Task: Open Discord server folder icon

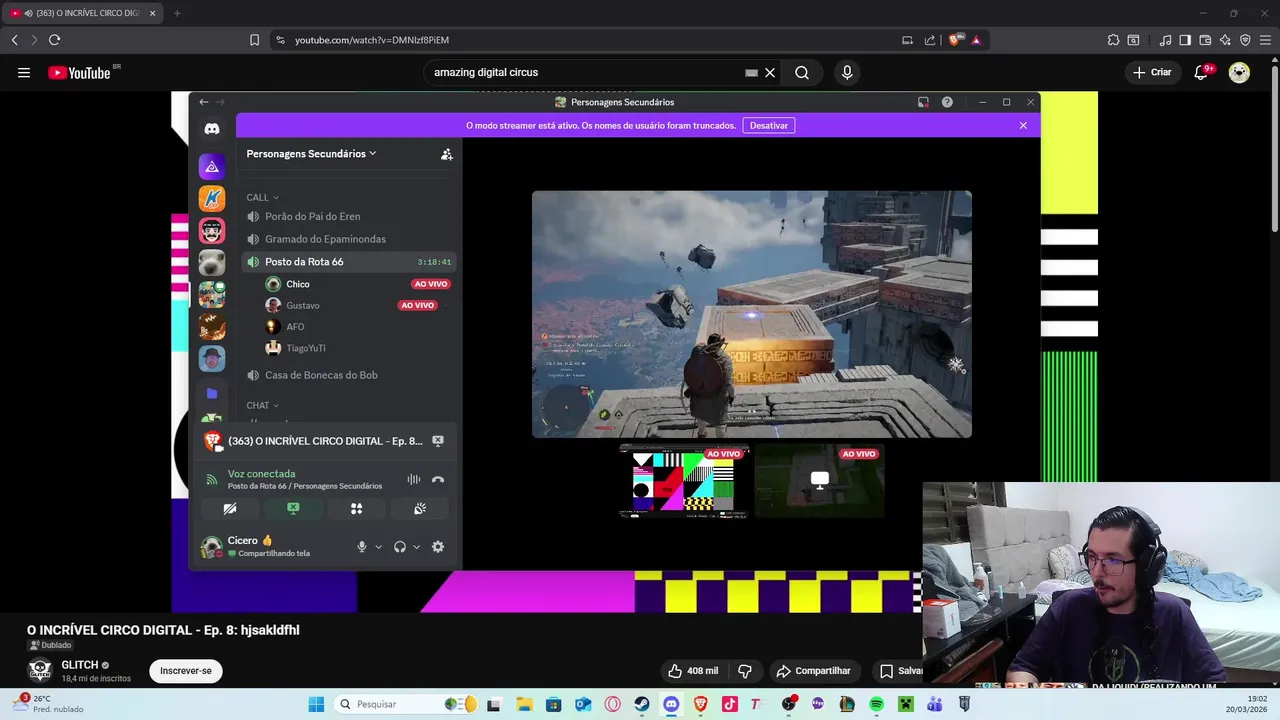Action: (212, 394)
